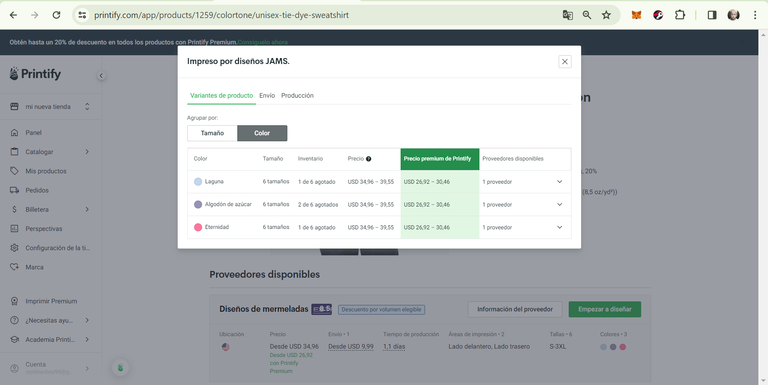Click the site information icon in address bar
The height and width of the screenshot is (385, 768).
[x=82, y=15]
